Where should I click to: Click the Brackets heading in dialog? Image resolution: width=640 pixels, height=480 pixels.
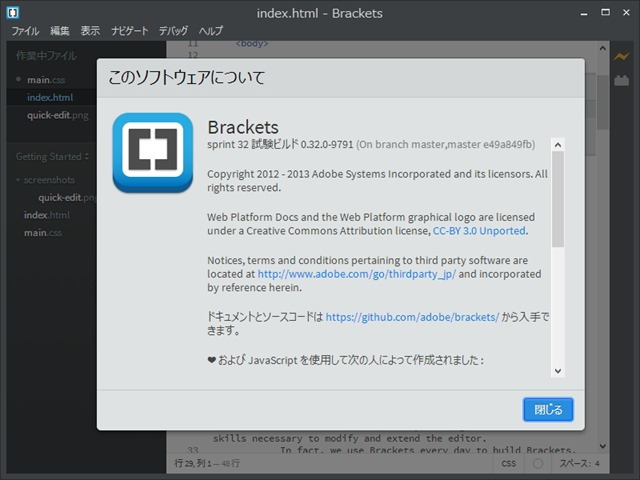coord(243,127)
